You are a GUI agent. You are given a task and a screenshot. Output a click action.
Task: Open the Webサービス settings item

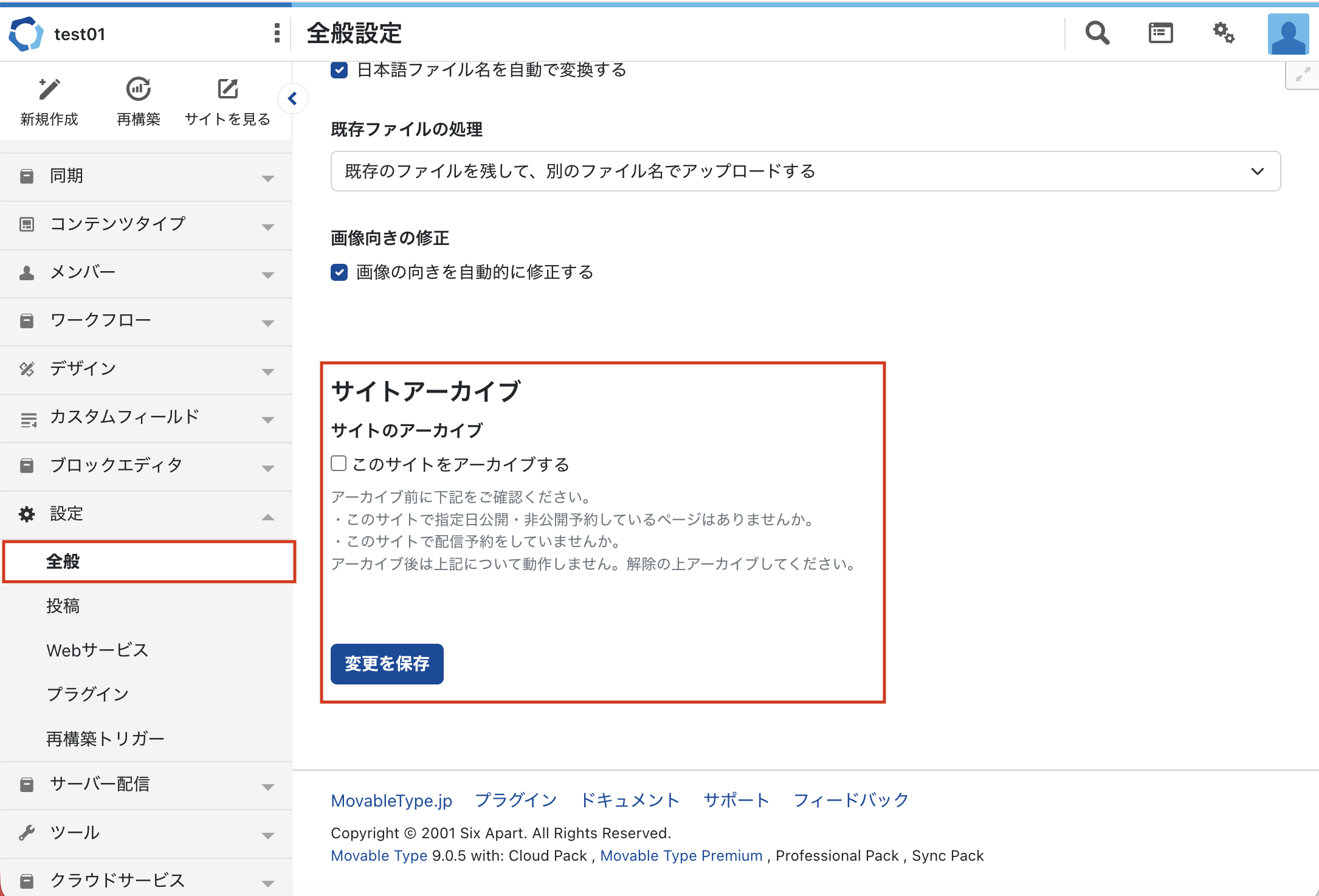click(x=97, y=650)
